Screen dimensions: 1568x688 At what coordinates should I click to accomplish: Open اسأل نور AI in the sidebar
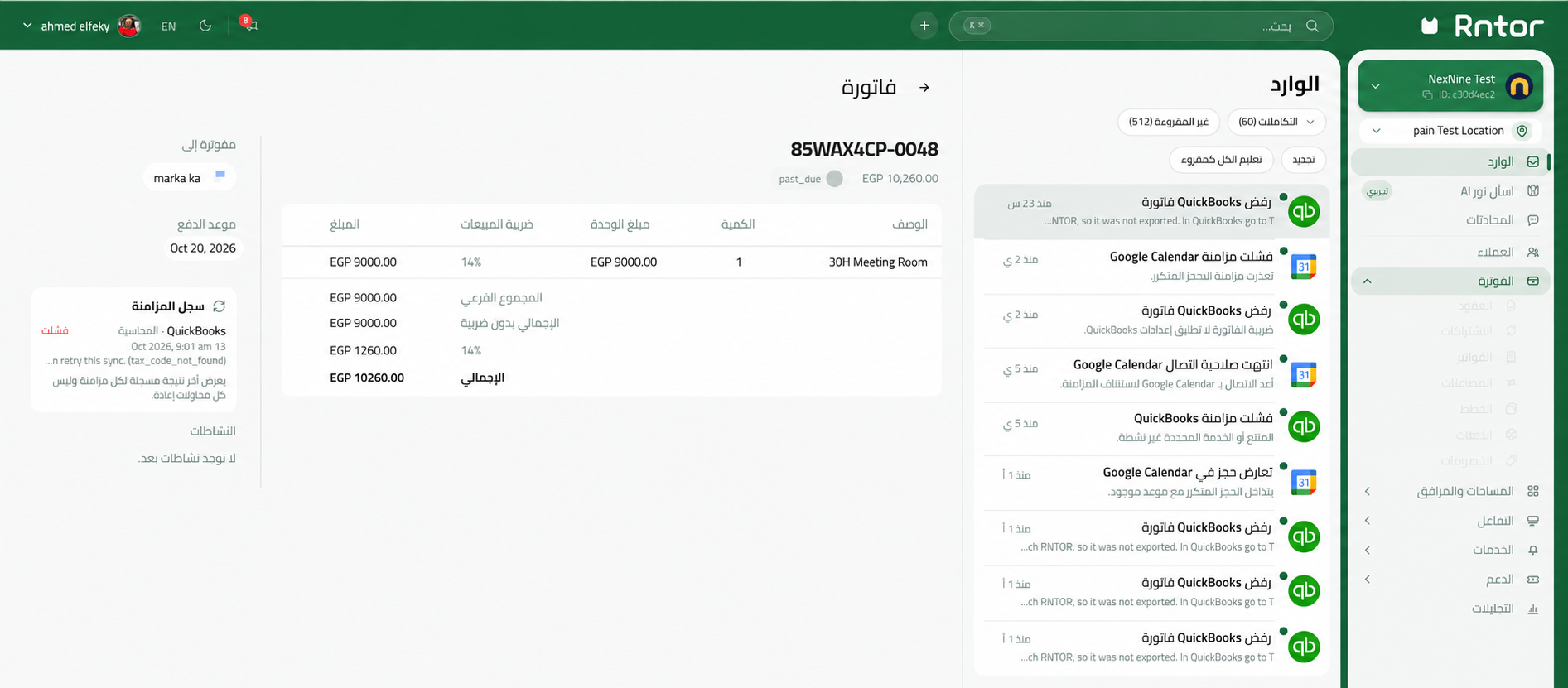1450,191
